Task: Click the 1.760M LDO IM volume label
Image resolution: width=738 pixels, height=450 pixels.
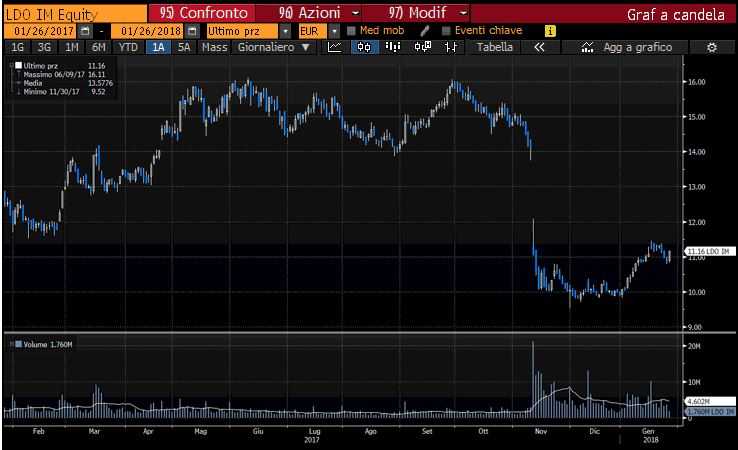Action: point(710,412)
